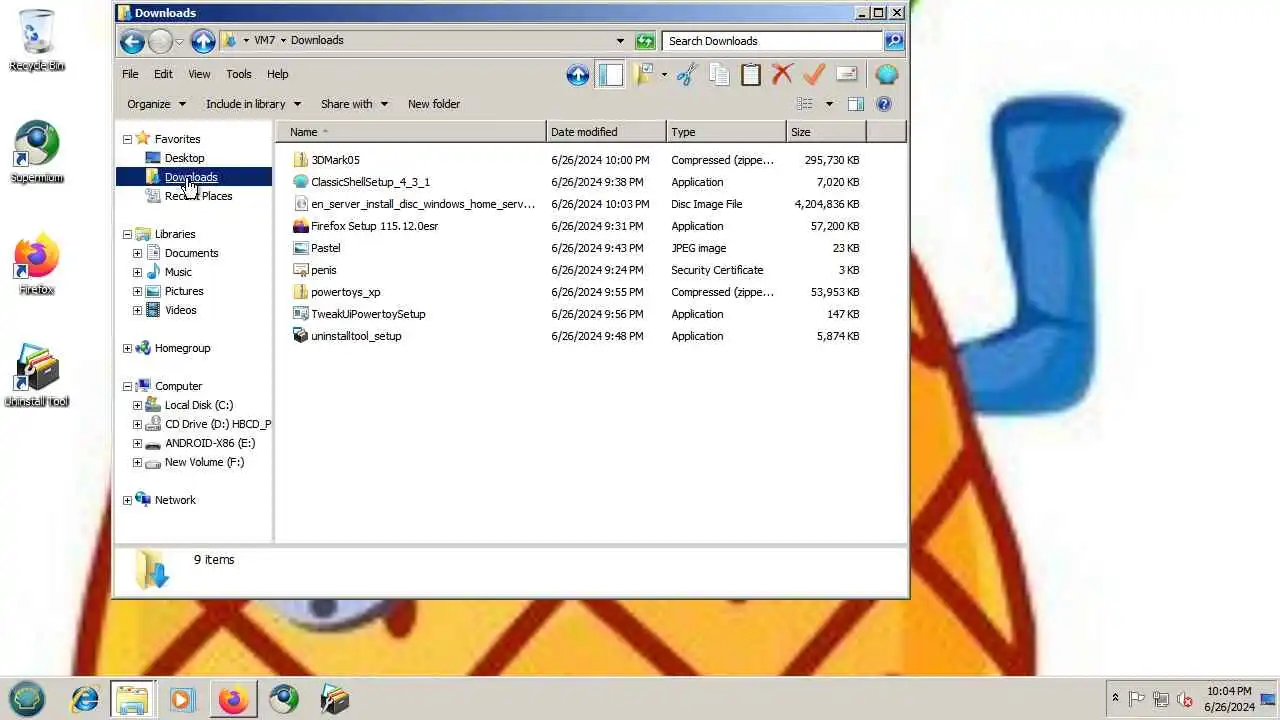Expand the Homegroup tree node
The image size is (1280, 720).
click(x=127, y=348)
